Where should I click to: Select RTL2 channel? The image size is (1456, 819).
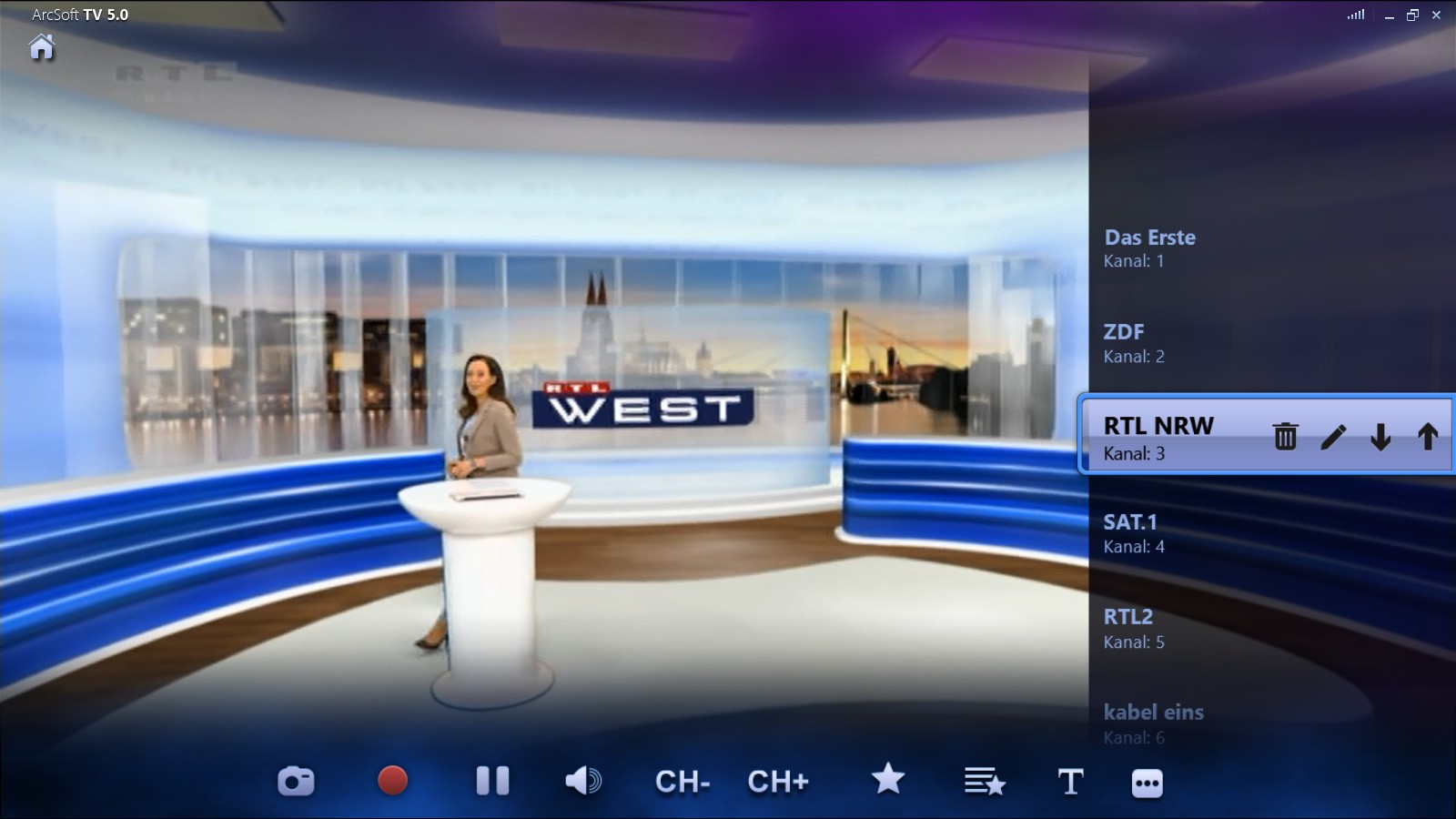click(x=1272, y=629)
